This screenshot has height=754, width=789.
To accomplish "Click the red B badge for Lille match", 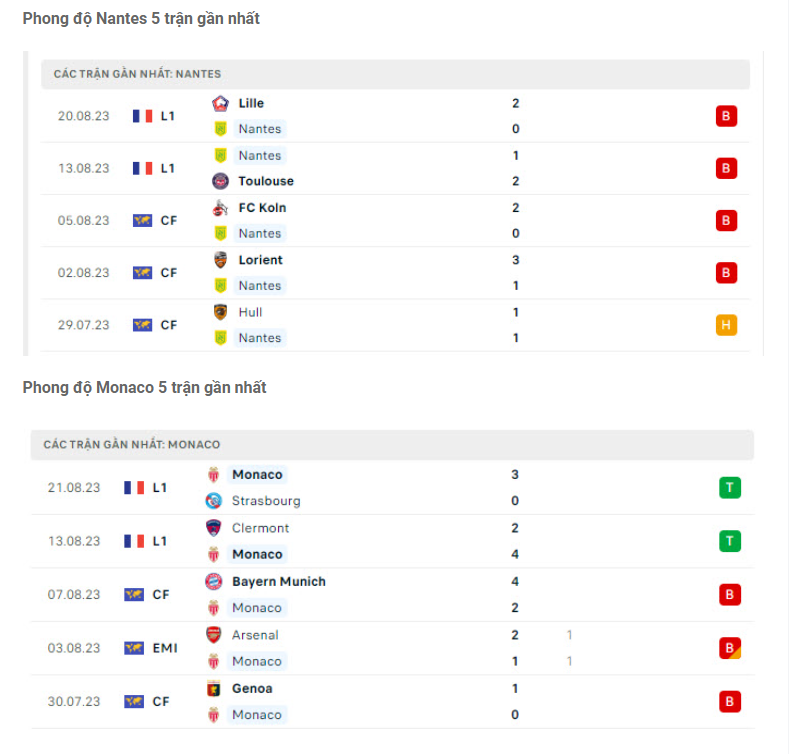I will (x=726, y=116).
